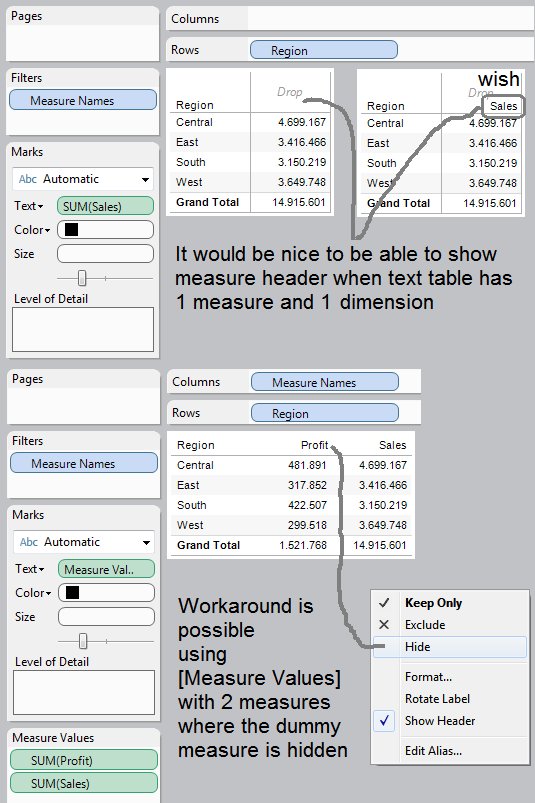Toggle the Show Header checkmark
The height and width of the screenshot is (803, 535).
tap(384, 721)
